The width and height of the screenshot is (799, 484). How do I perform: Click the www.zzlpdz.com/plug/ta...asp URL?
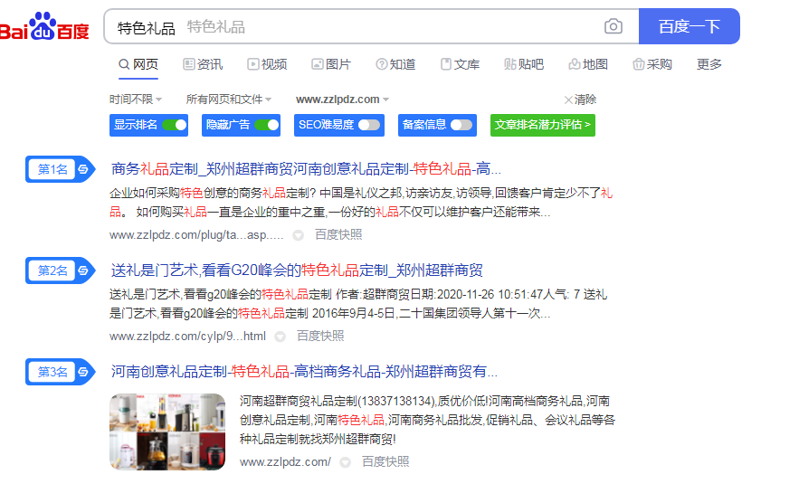[196, 235]
